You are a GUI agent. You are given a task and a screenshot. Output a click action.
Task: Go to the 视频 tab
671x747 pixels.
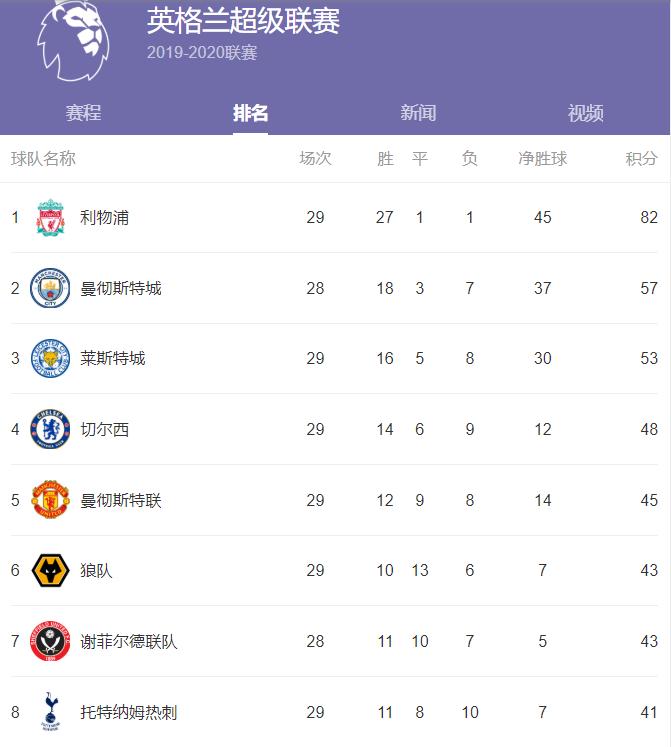pos(586,113)
